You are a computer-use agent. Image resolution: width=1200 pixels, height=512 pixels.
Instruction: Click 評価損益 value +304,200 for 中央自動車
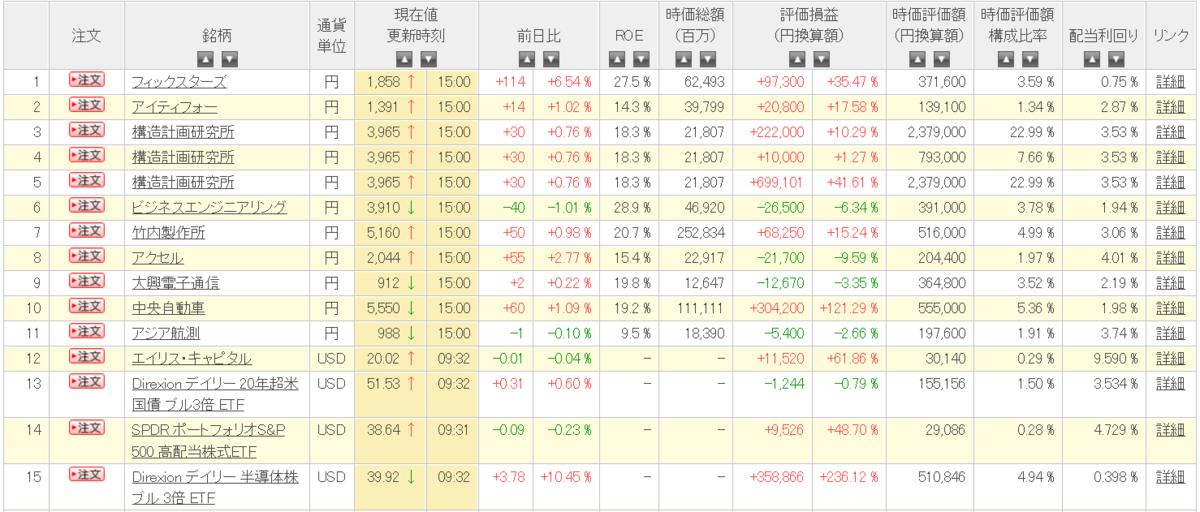click(776, 307)
